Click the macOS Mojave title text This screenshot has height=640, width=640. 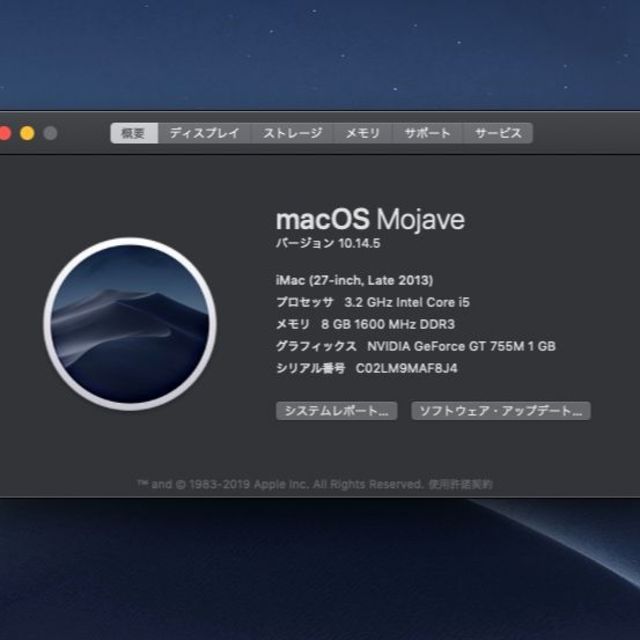[370, 220]
